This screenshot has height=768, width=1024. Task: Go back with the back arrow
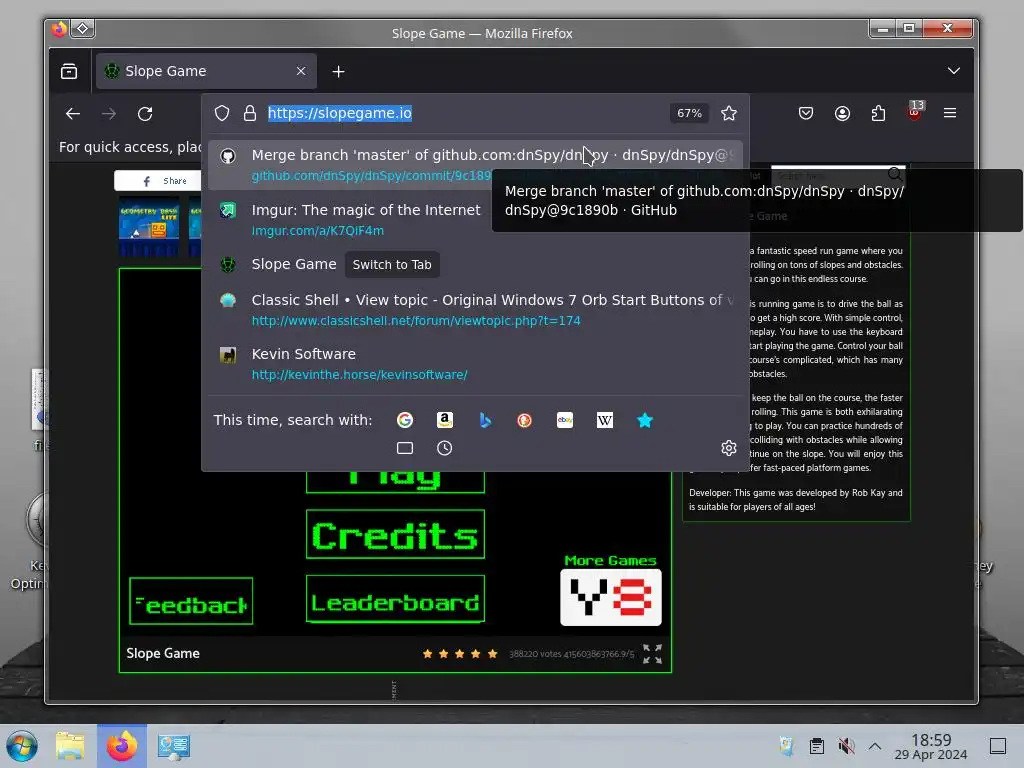click(72, 114)
